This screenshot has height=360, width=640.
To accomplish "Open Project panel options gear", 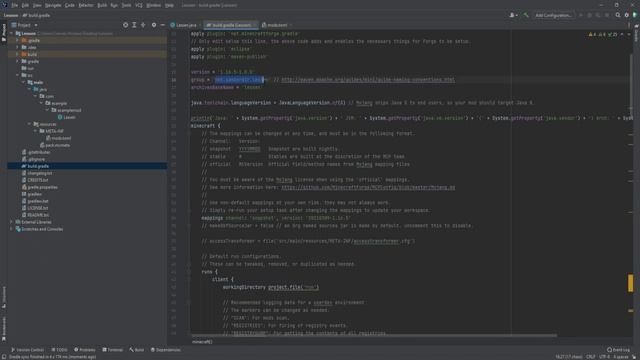I will [154, 25].
